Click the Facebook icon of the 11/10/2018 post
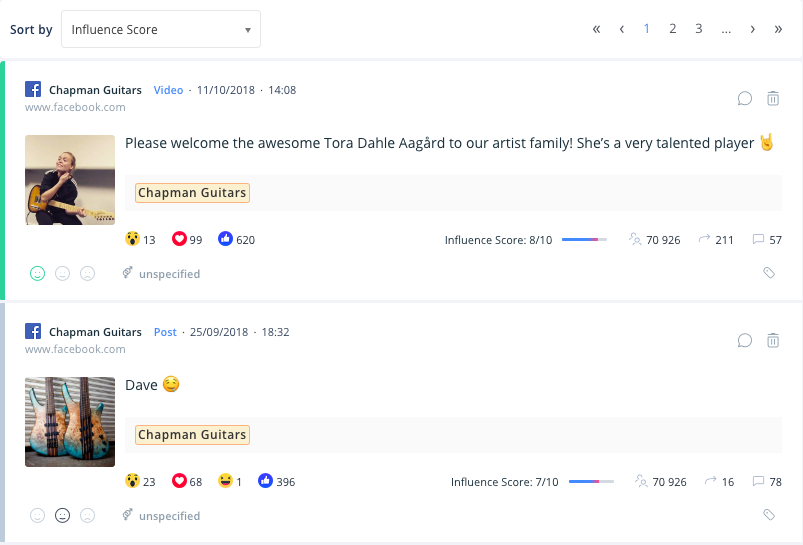Screen dimensions: 803x545 [x=33, y=90]
